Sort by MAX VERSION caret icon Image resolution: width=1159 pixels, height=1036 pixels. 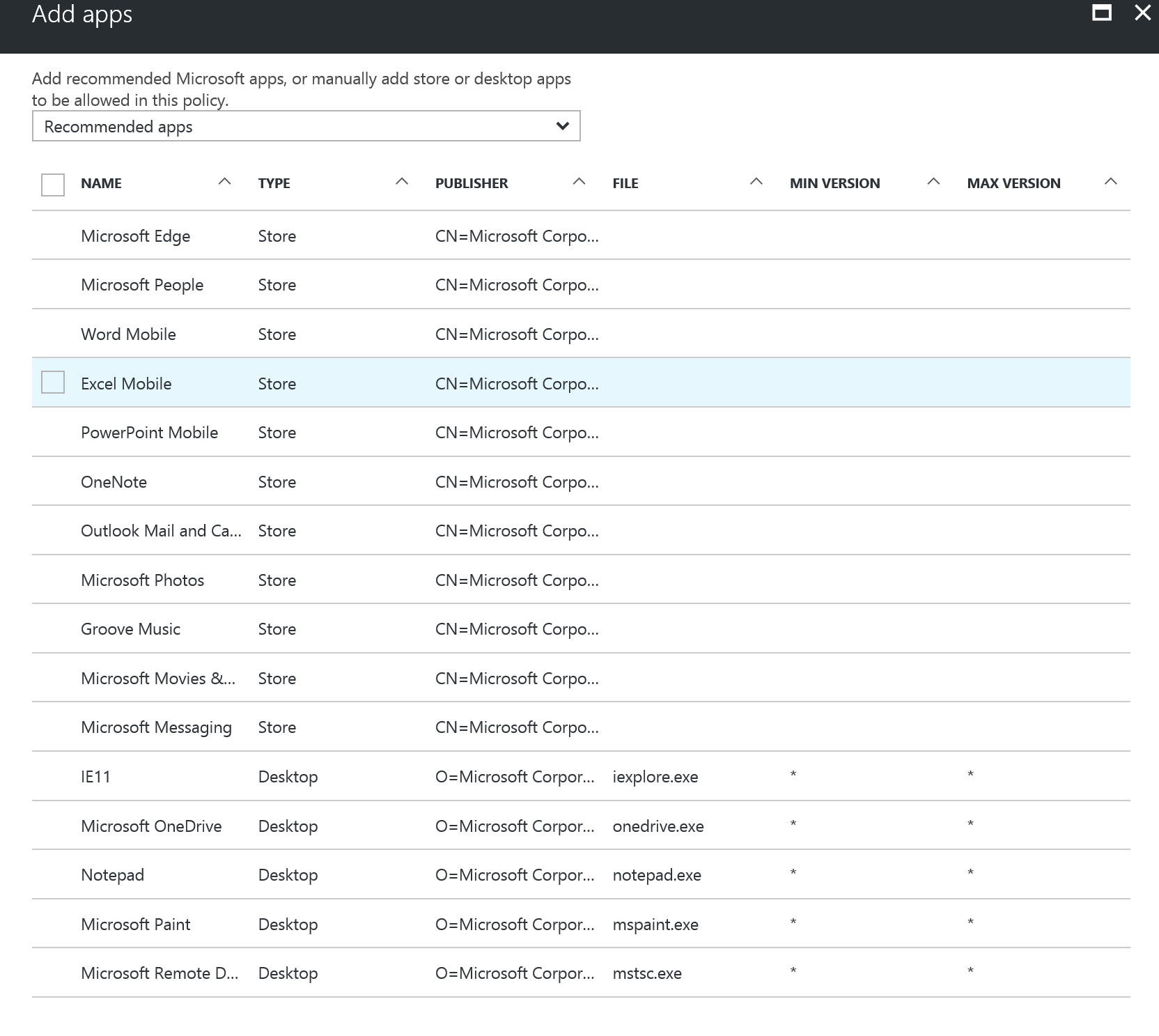point(1111,182)
